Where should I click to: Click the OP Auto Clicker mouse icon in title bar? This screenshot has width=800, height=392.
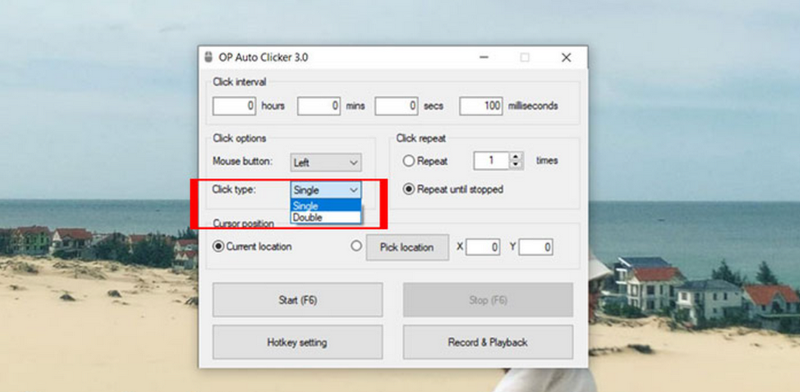click(x=208, y=57)
